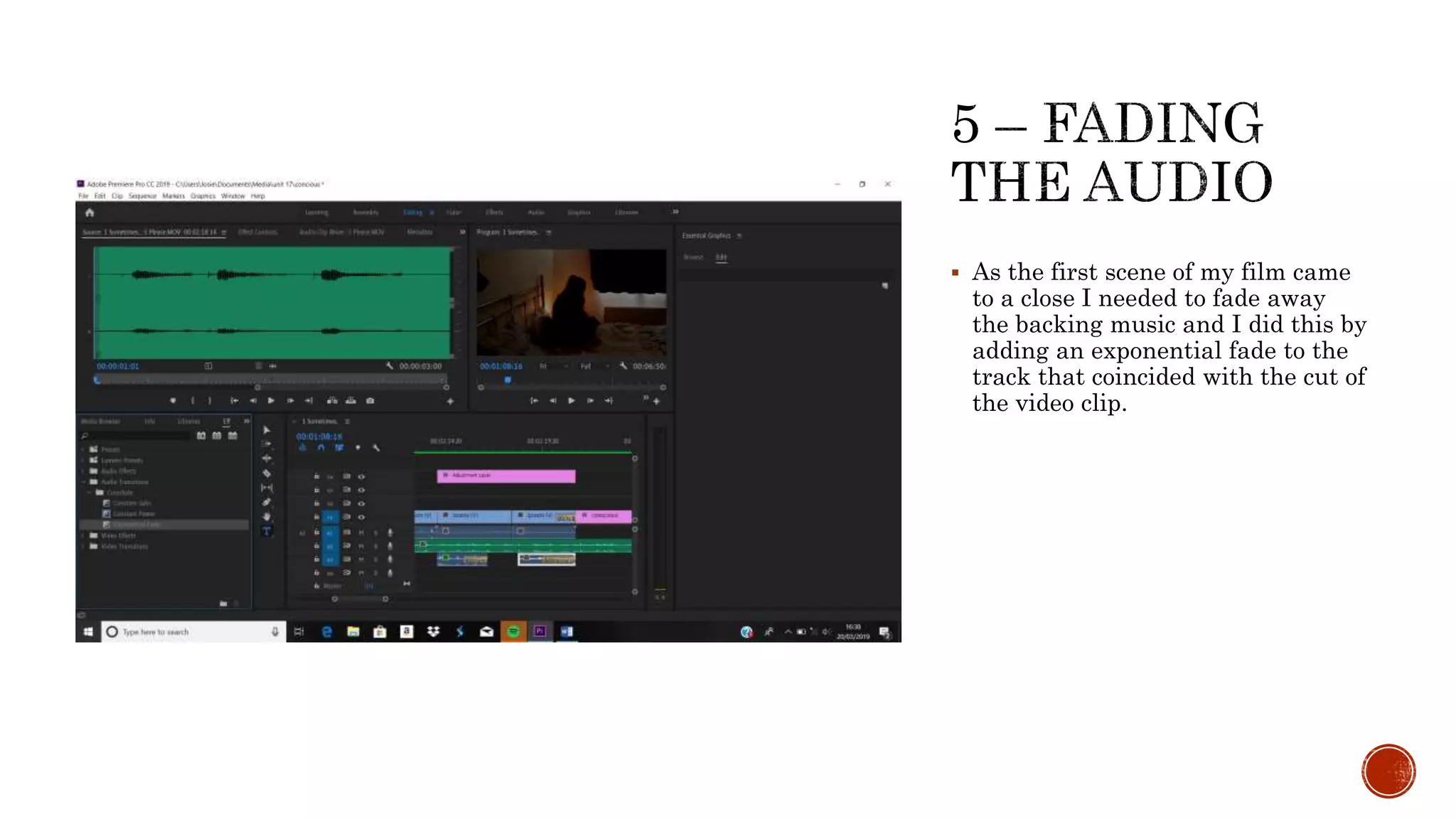Open Source monitor settings wrench
This screenshot has width=1456, height=819.
coord(390,366)
